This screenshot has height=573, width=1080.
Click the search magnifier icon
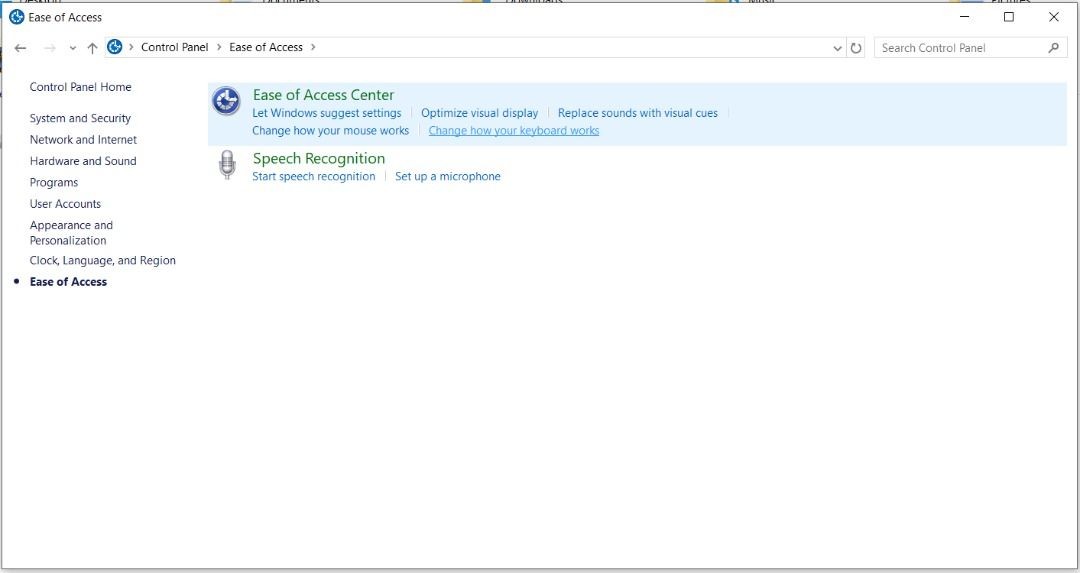(1053, 48)
